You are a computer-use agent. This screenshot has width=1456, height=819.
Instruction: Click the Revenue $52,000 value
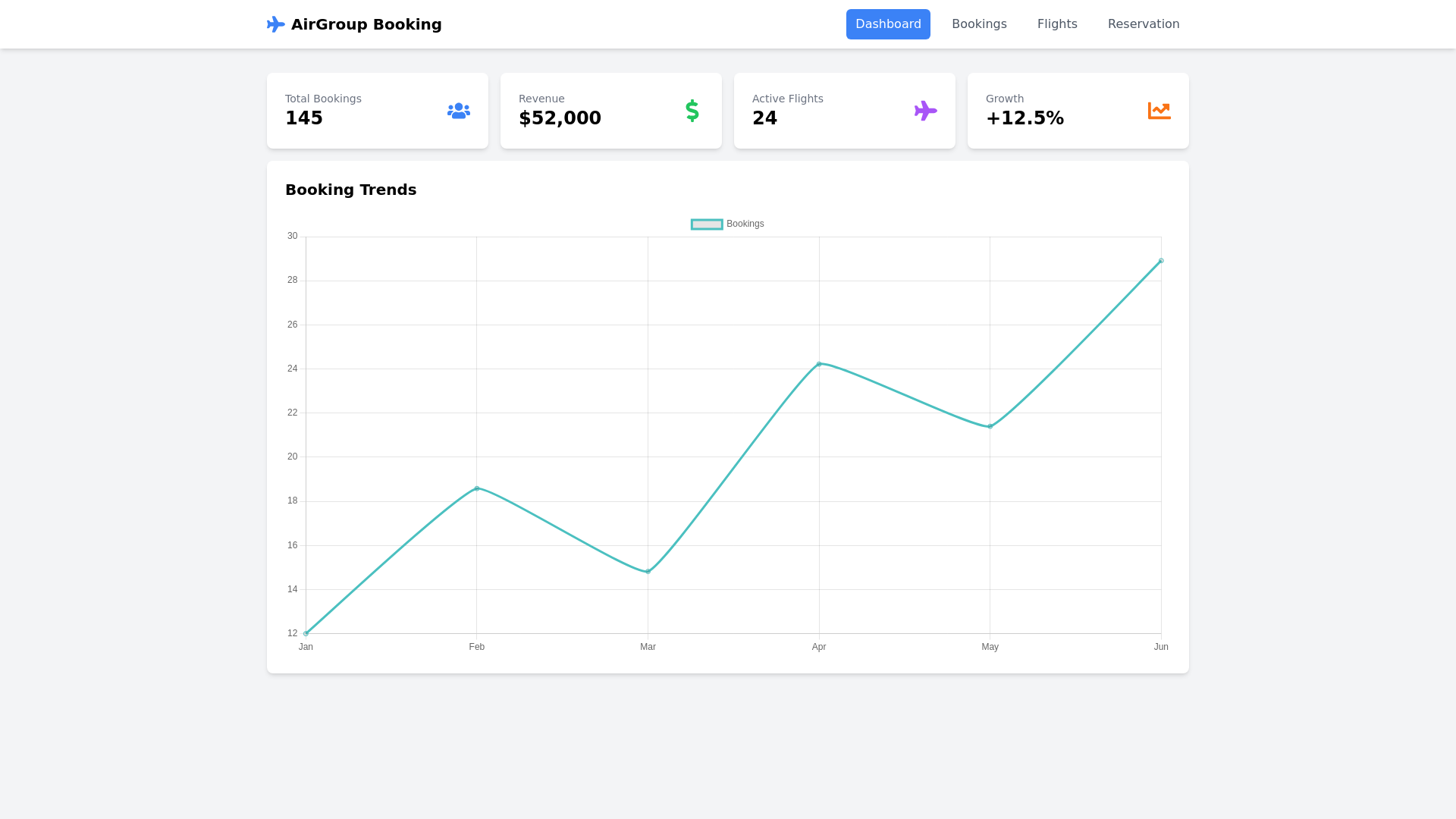coord(560,118)
